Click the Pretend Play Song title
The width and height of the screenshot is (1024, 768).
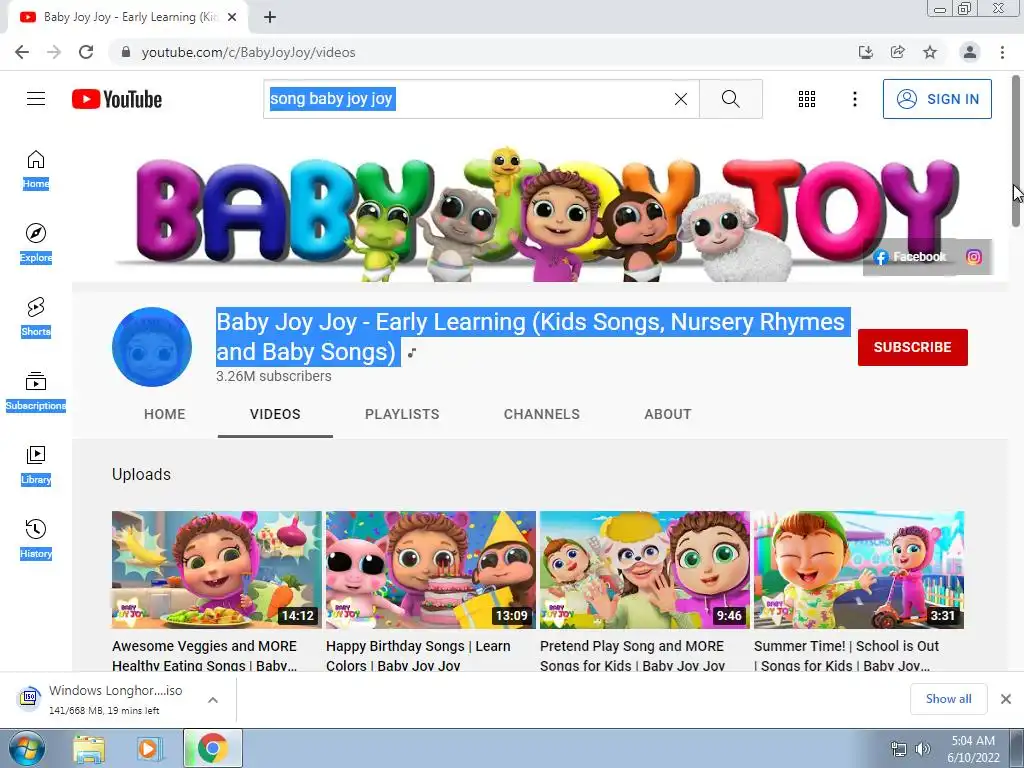pyautogui.click(x=632, y=654)
